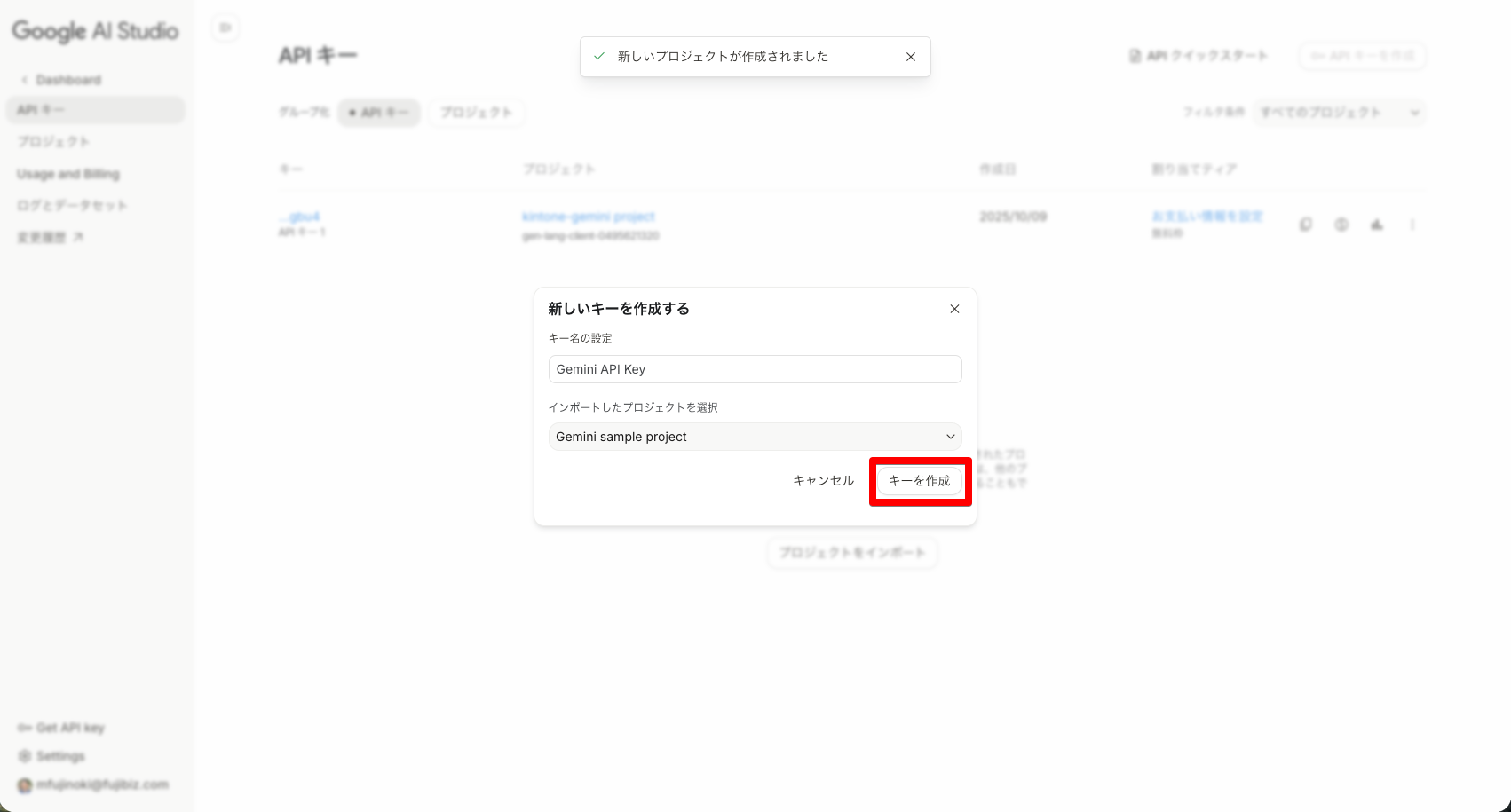This screenshot has height=812, width=1511.
Task: Open the API クイックスタート link
Action: pyautogui.click(x=1199, y=56)
